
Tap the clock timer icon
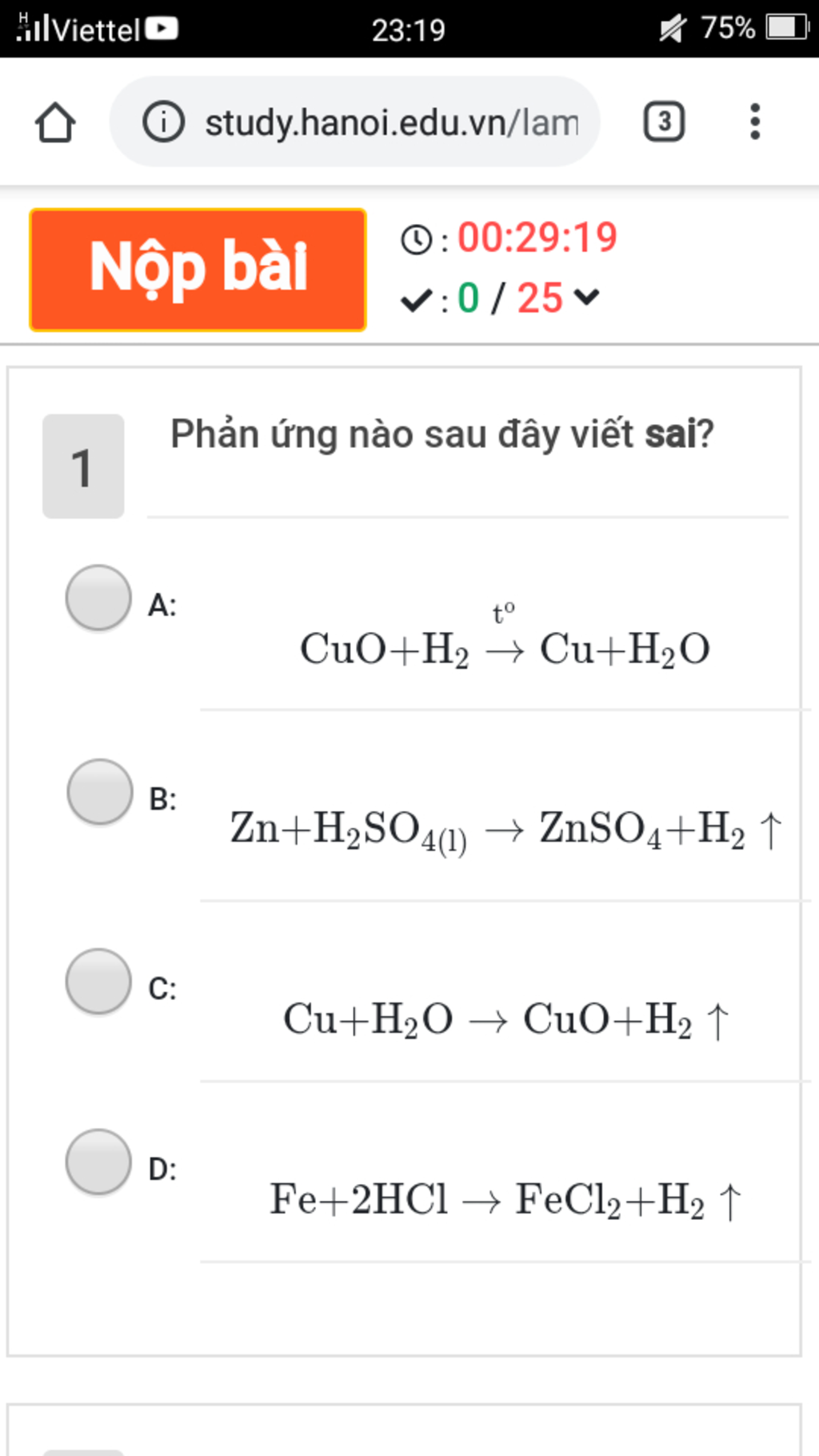click(x=416, y=239)
